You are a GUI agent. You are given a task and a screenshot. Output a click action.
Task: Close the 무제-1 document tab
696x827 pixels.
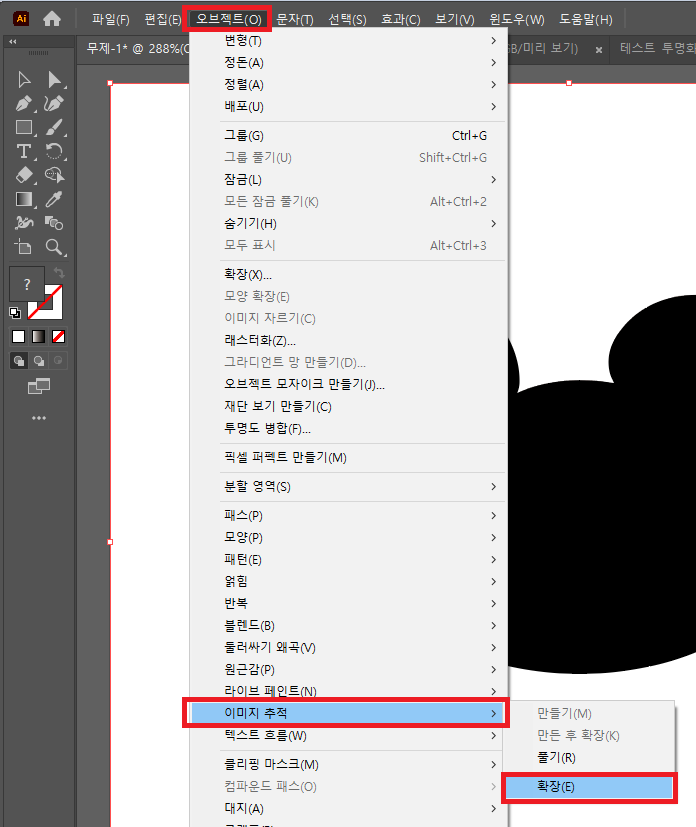(x=599, y=50)
